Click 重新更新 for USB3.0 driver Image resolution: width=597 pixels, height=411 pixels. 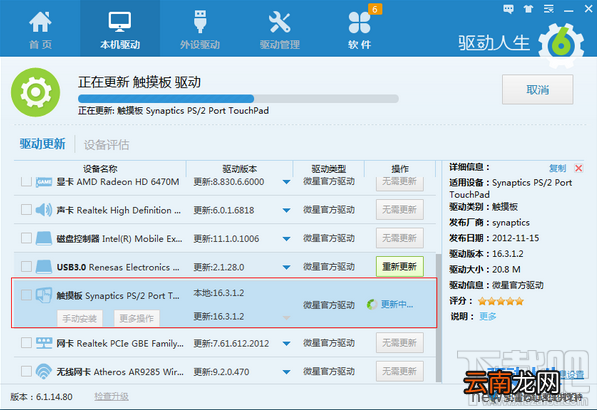click(400, 266)
